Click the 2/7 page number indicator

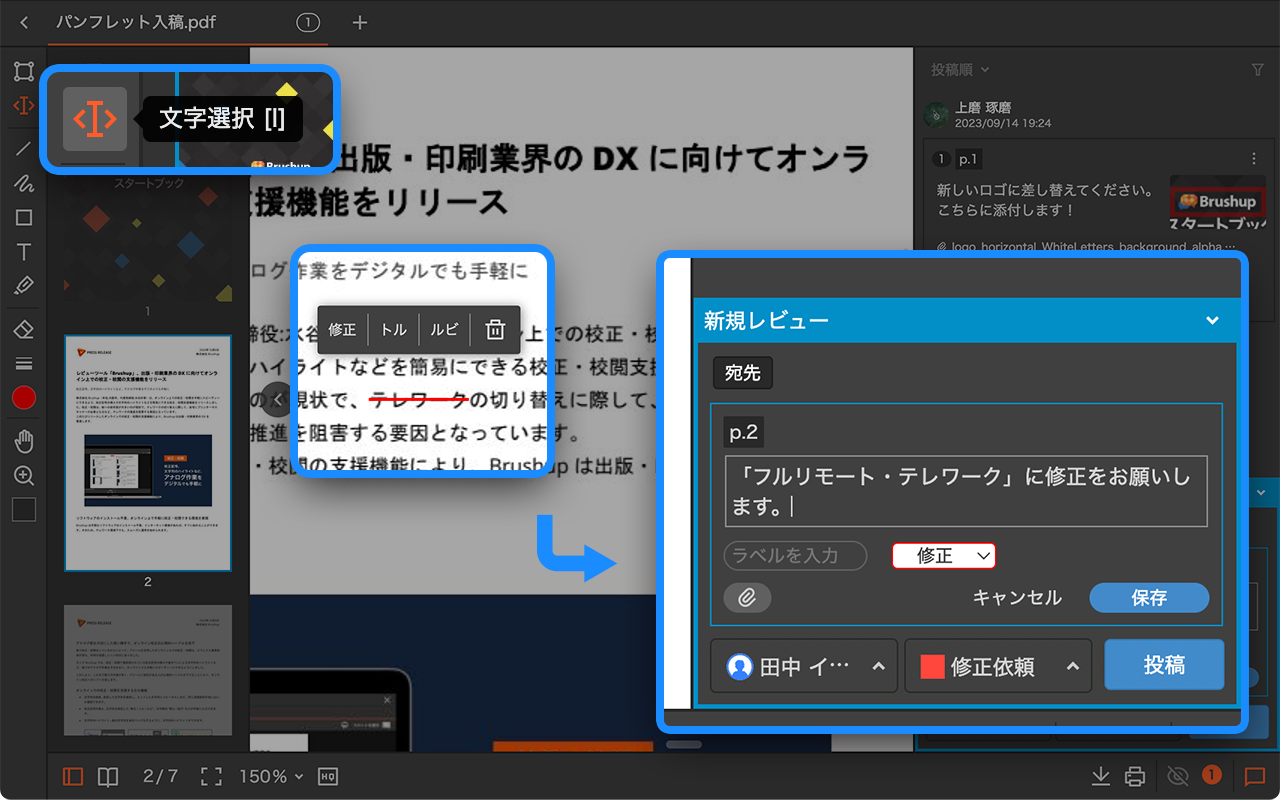point(160,776)
